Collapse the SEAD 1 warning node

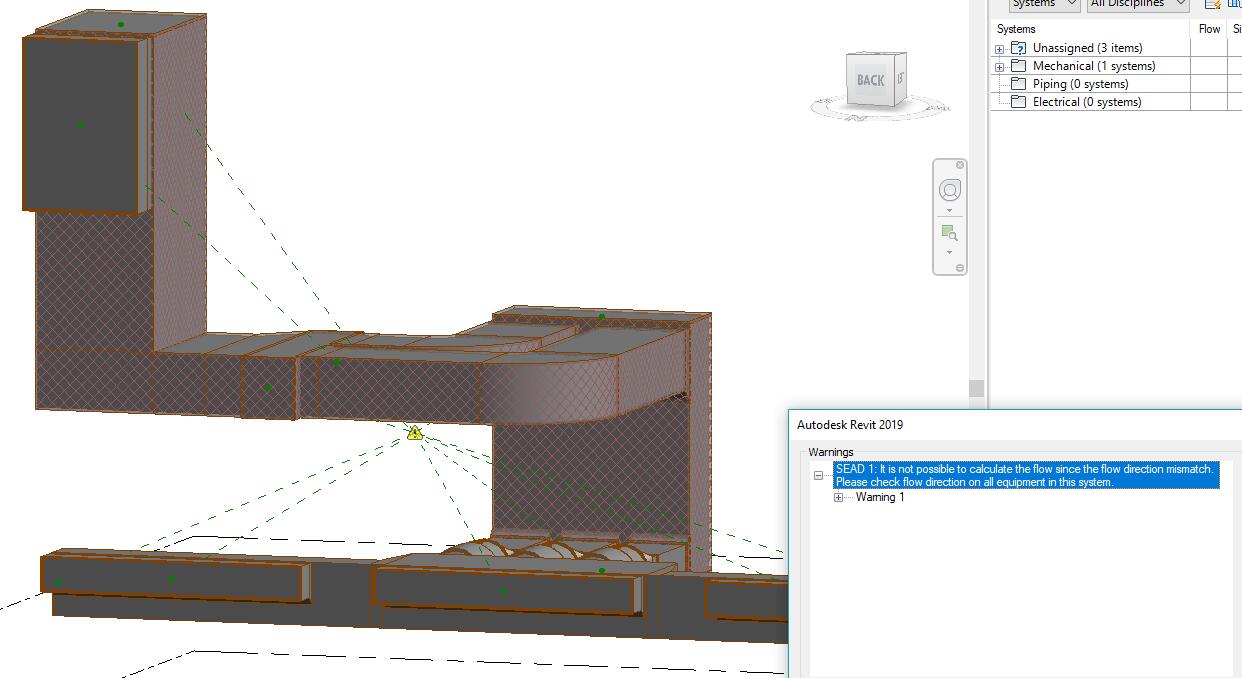(x=818, y=476)
